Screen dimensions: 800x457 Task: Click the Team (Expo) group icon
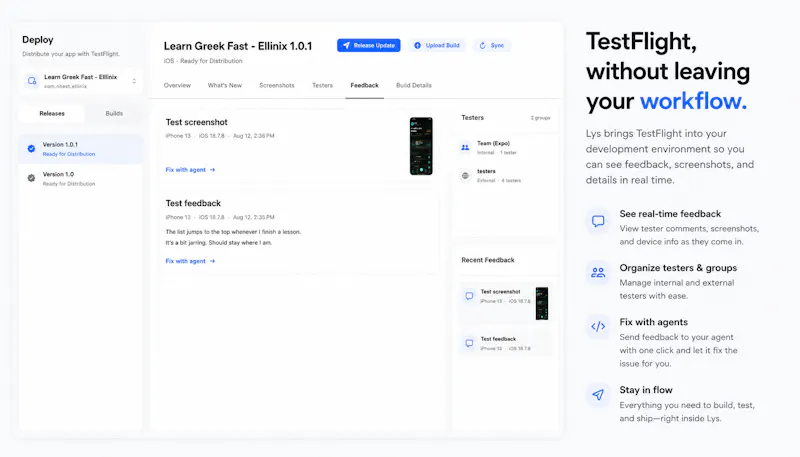tap(465, 147)
